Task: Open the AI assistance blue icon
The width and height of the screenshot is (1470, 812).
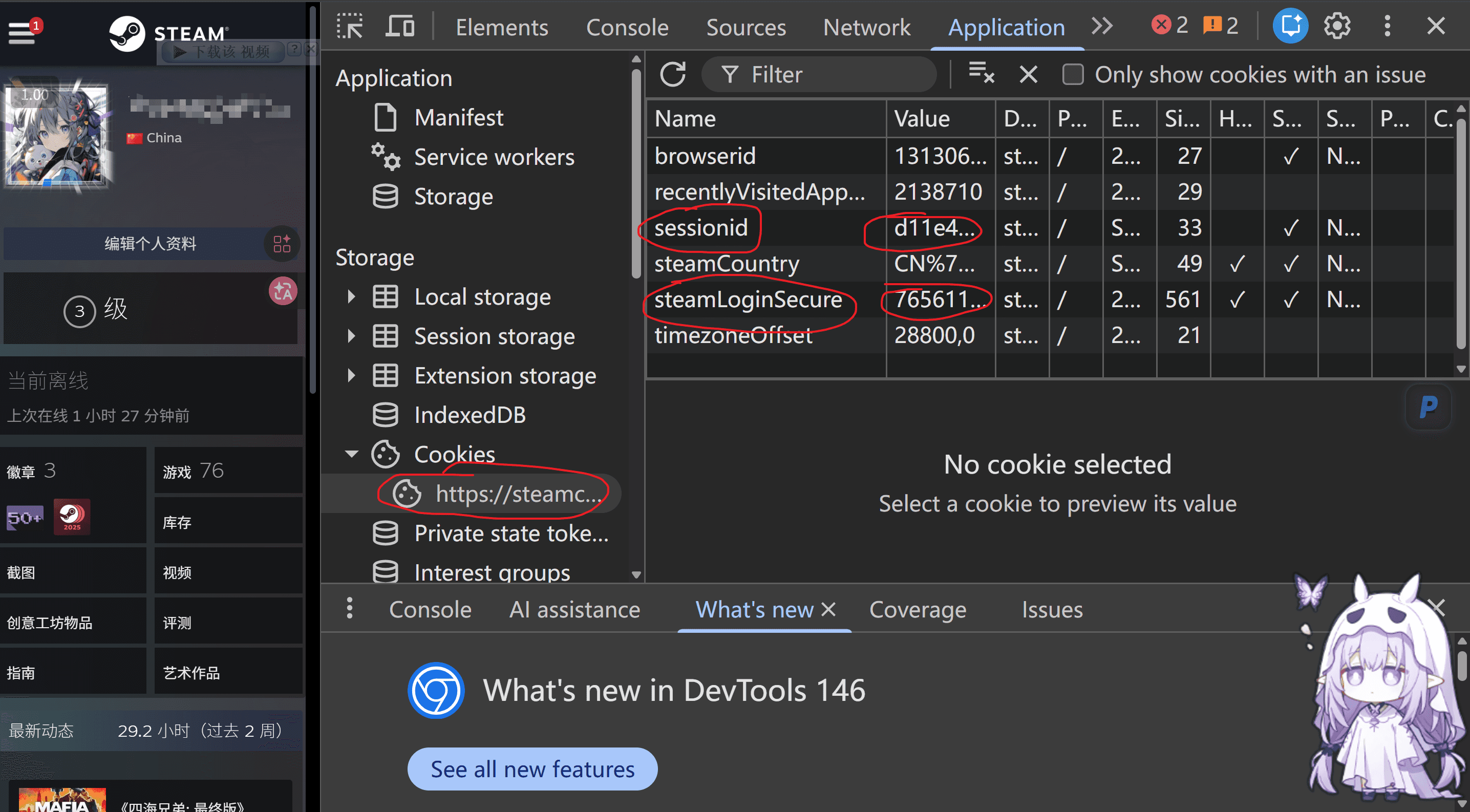Action: [1290, 26]
